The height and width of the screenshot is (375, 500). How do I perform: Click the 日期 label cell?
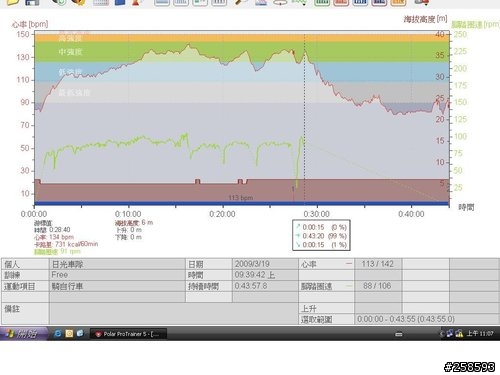click(x=209, y=264)
